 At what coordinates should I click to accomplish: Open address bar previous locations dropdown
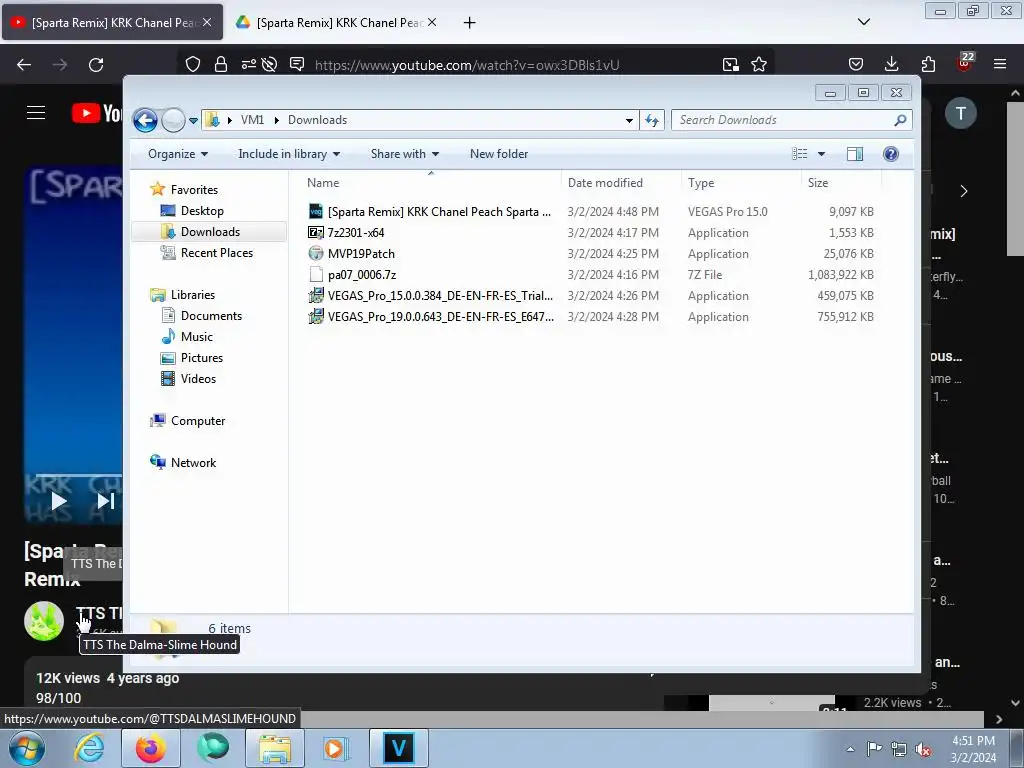click(629, 120)
